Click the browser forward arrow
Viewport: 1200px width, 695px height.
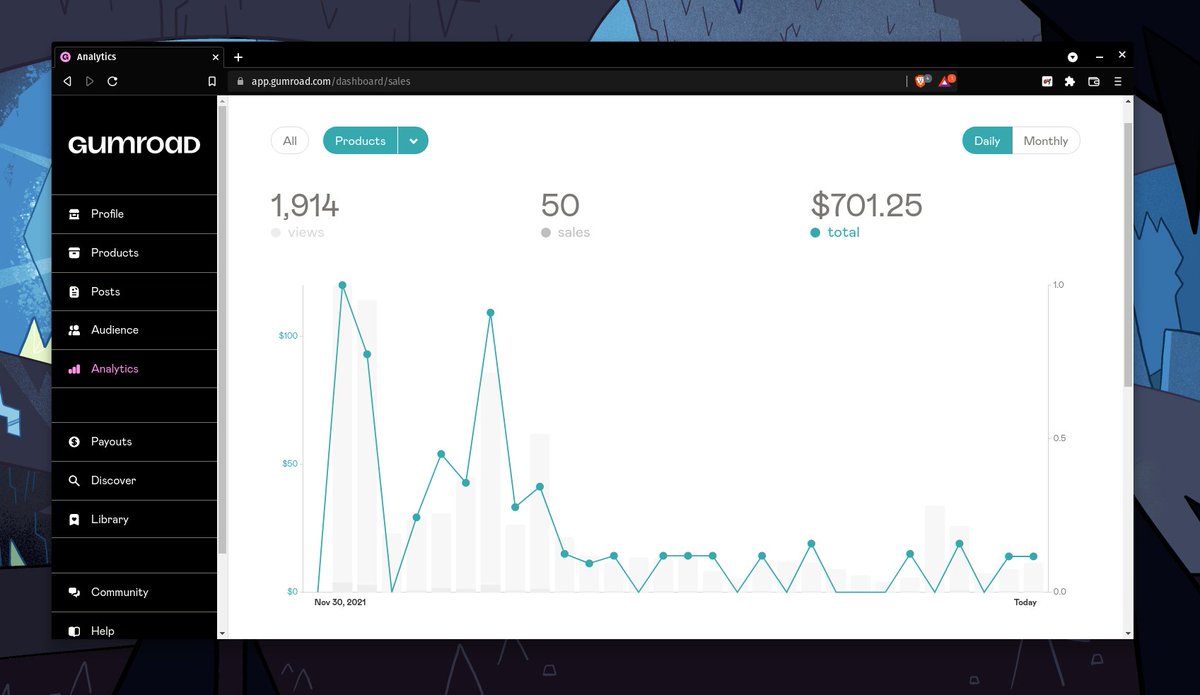click(x=89, y=81)
